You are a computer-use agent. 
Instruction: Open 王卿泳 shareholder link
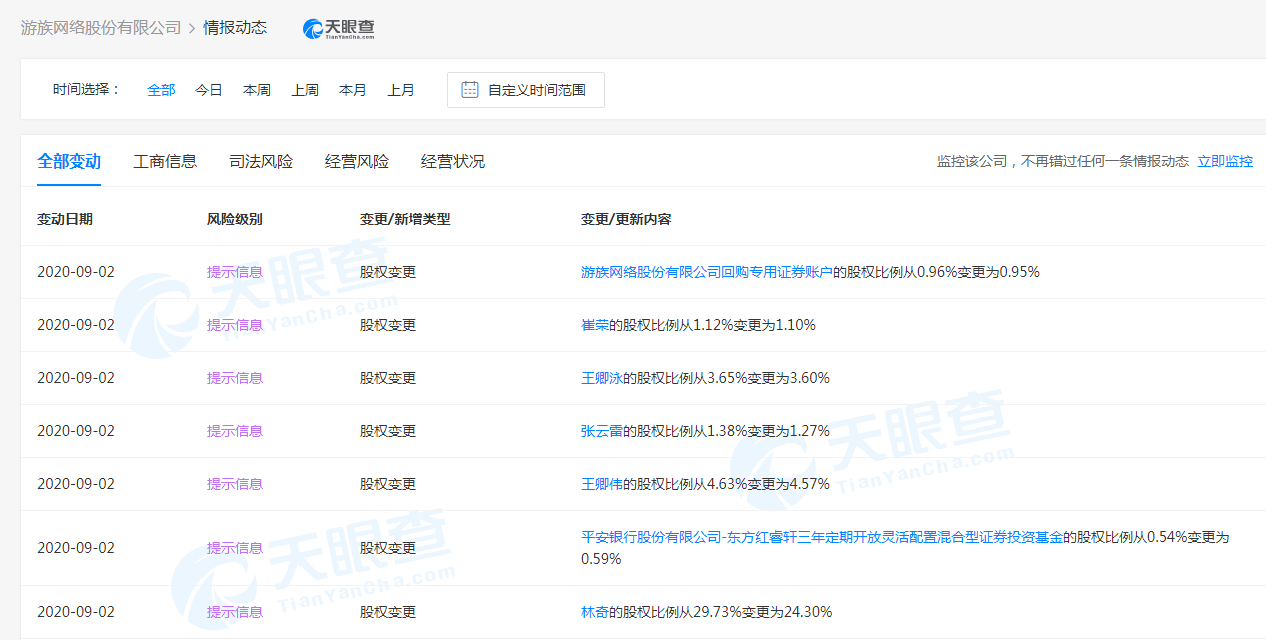point(602,378)
